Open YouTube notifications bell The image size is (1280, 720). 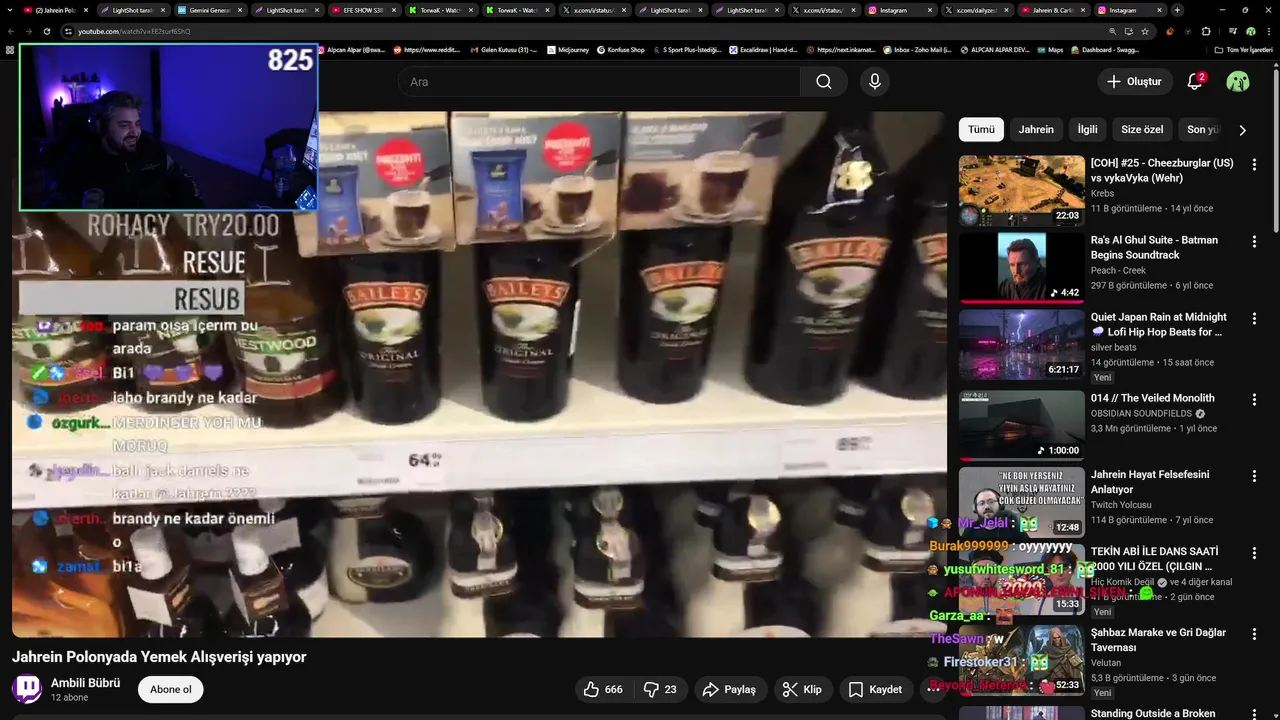1194,82
